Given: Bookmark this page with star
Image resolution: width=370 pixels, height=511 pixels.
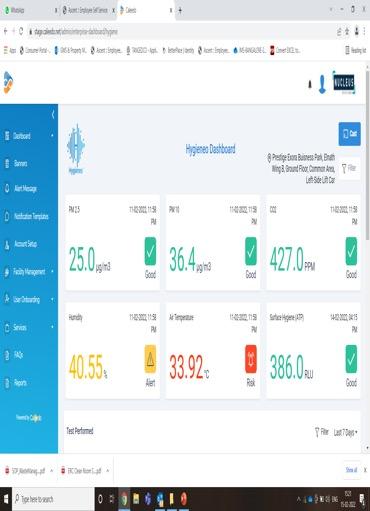Looking at the screenshot, I should pos(347,31).
